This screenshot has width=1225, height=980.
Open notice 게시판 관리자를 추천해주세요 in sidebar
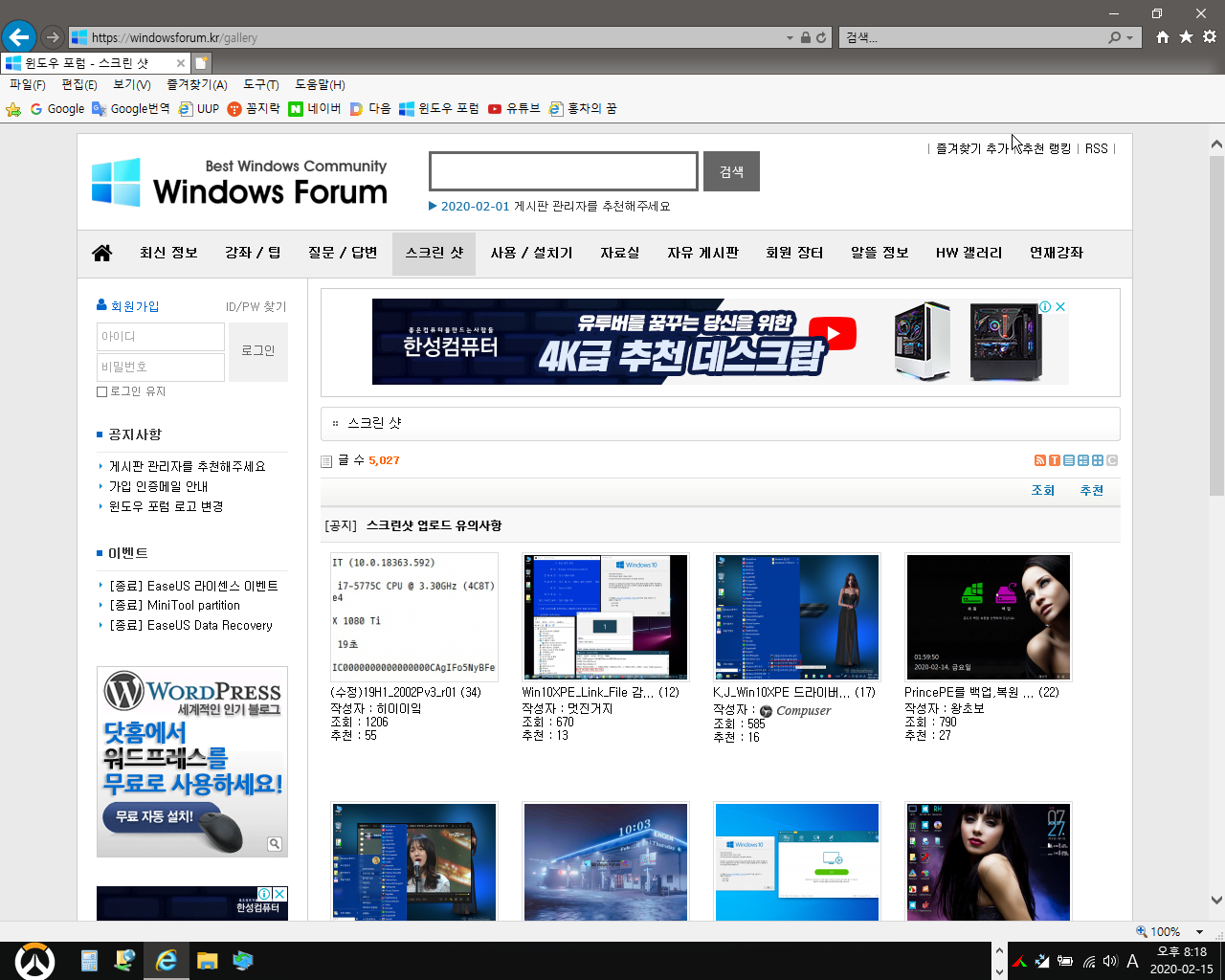188,466
